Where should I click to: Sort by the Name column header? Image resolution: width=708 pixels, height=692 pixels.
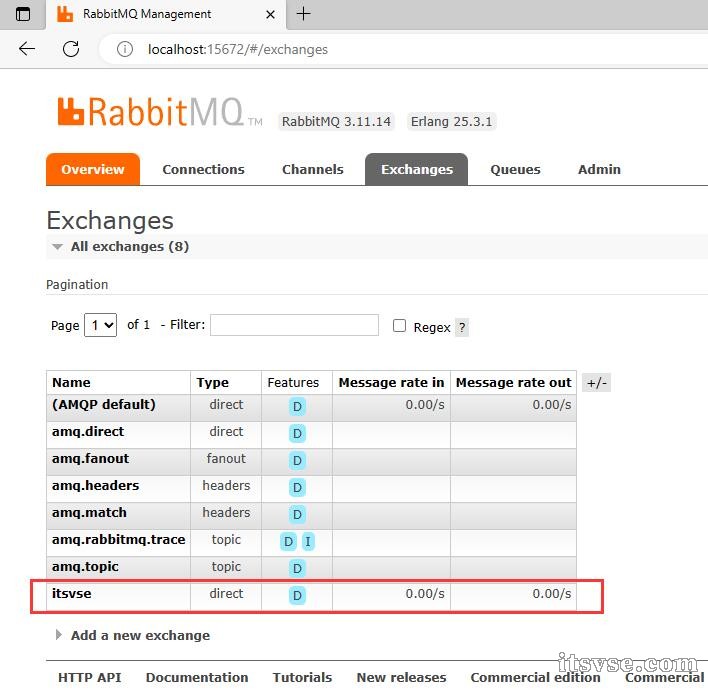tap(71, 383)
